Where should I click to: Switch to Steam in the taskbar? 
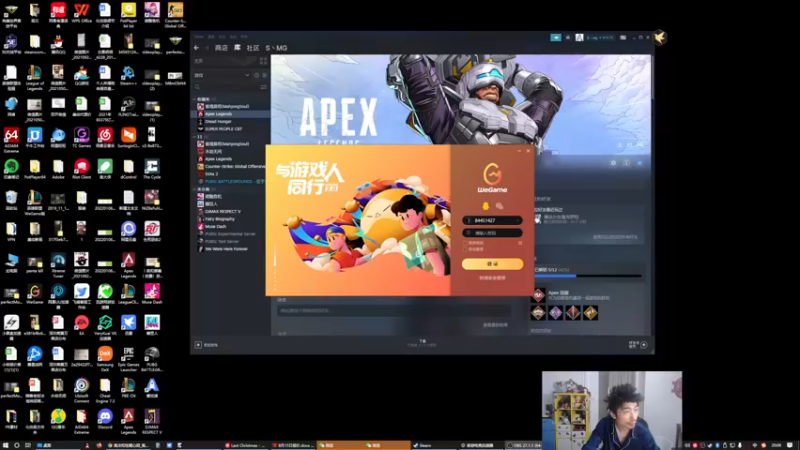pyautogui.click(x=436, y=445)
